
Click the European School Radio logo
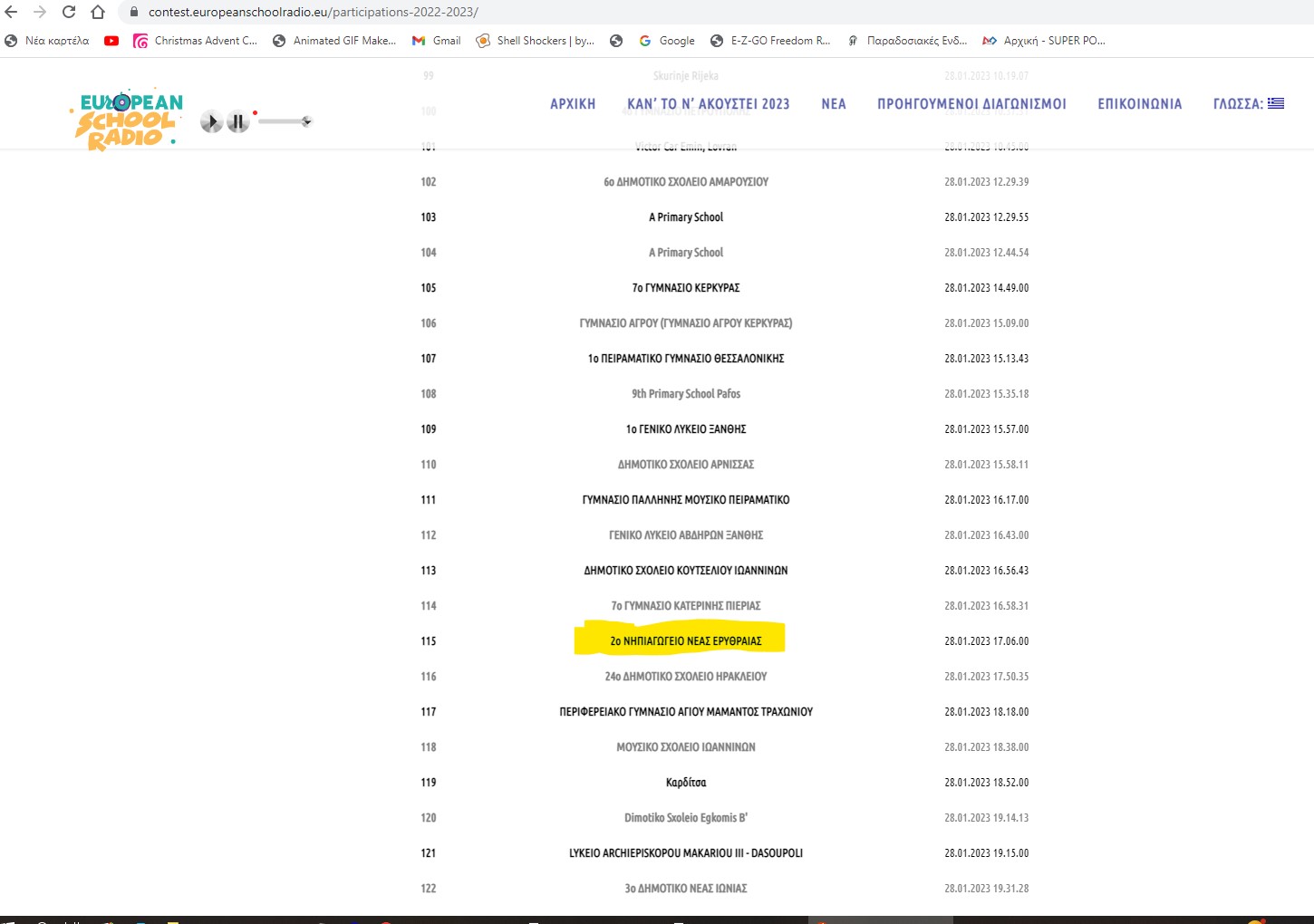[127, 120]
